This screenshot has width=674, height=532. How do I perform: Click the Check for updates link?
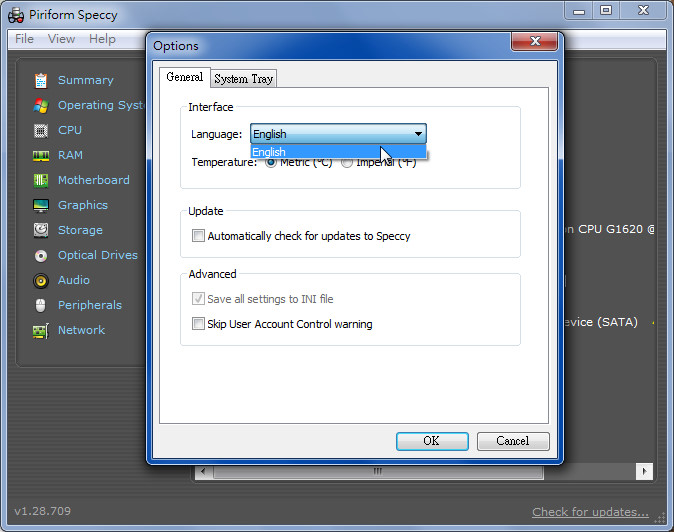coord(590,512)
